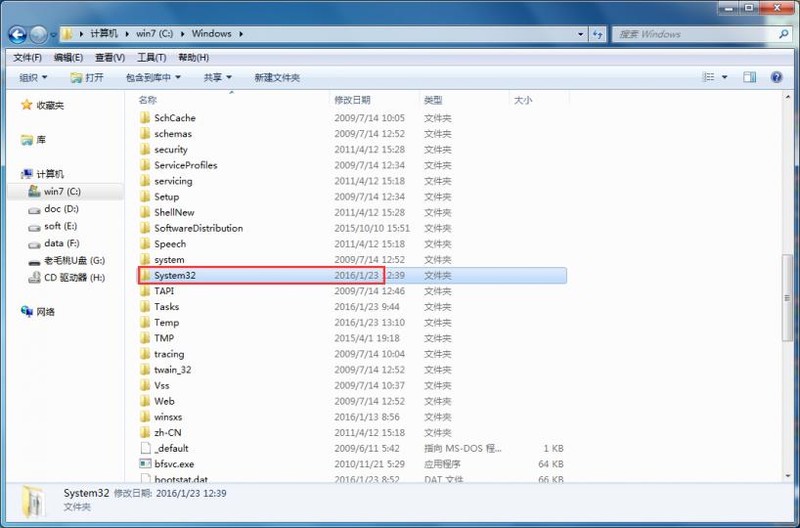Select the Tasks folder icon
Screen dimensions: 800x528
click(x=145, y=307)
